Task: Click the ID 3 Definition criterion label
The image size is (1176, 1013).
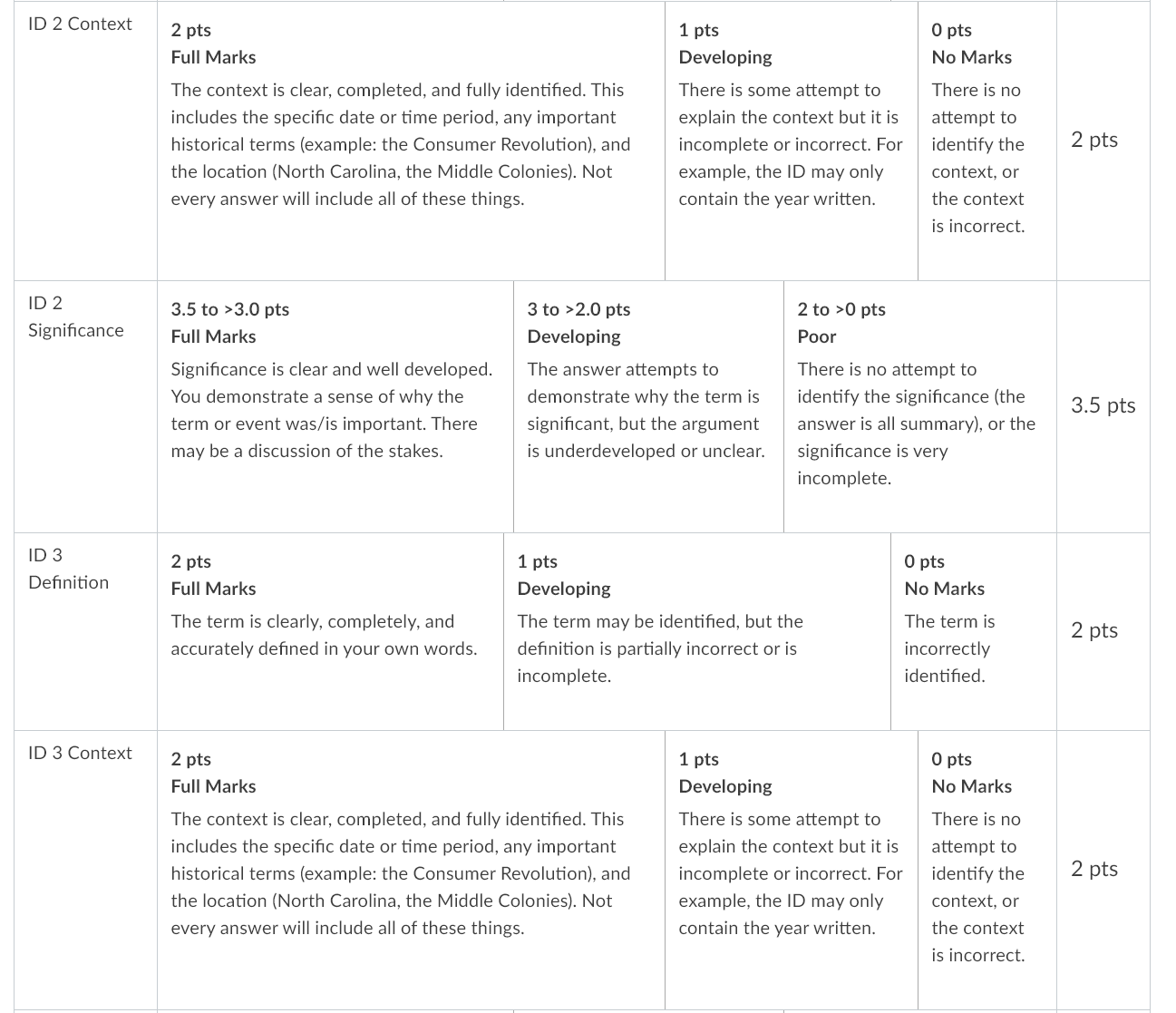Action: [69, 569]
